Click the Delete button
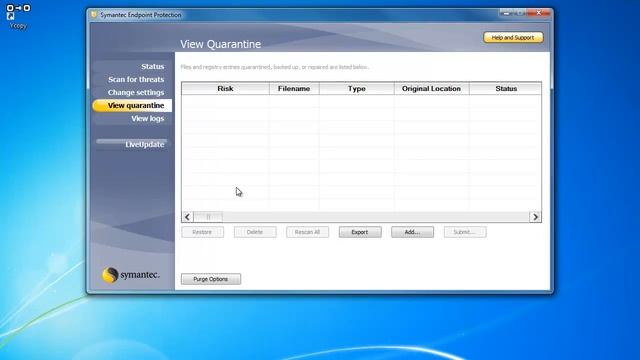Screen dimensions: 640x360 coord(255,232)
